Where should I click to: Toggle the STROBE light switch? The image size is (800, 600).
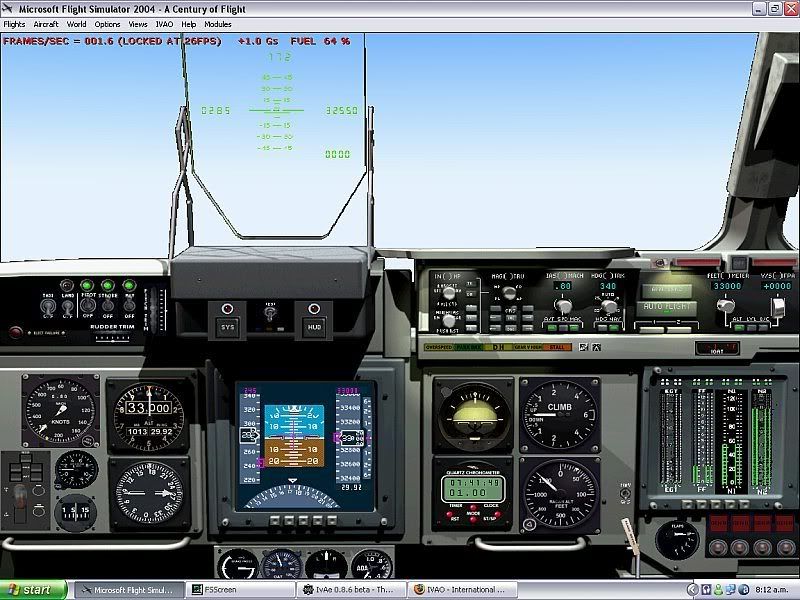[x=108, y=307]
